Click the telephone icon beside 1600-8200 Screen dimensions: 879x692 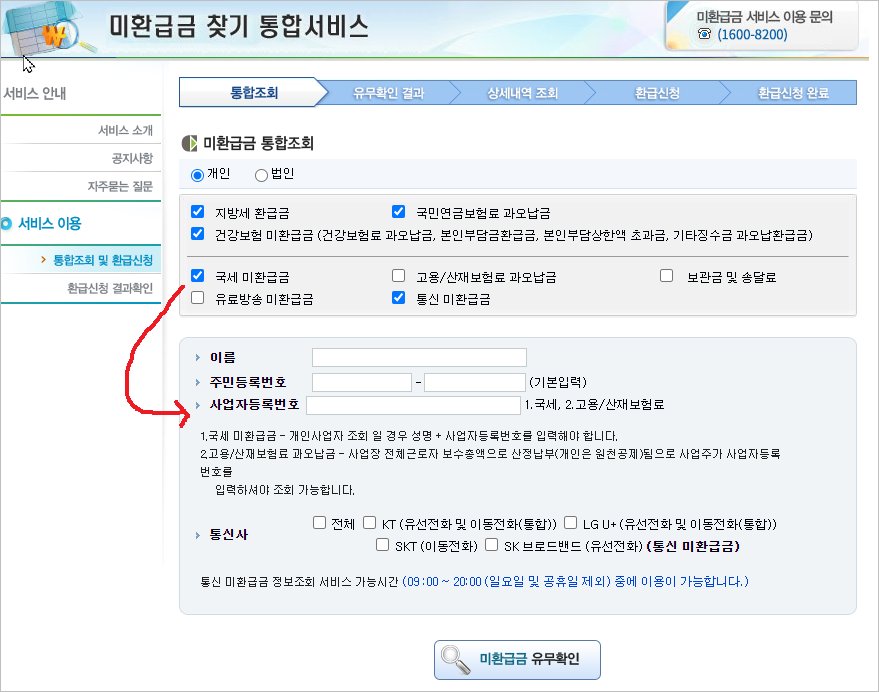(x=705, y=35)
